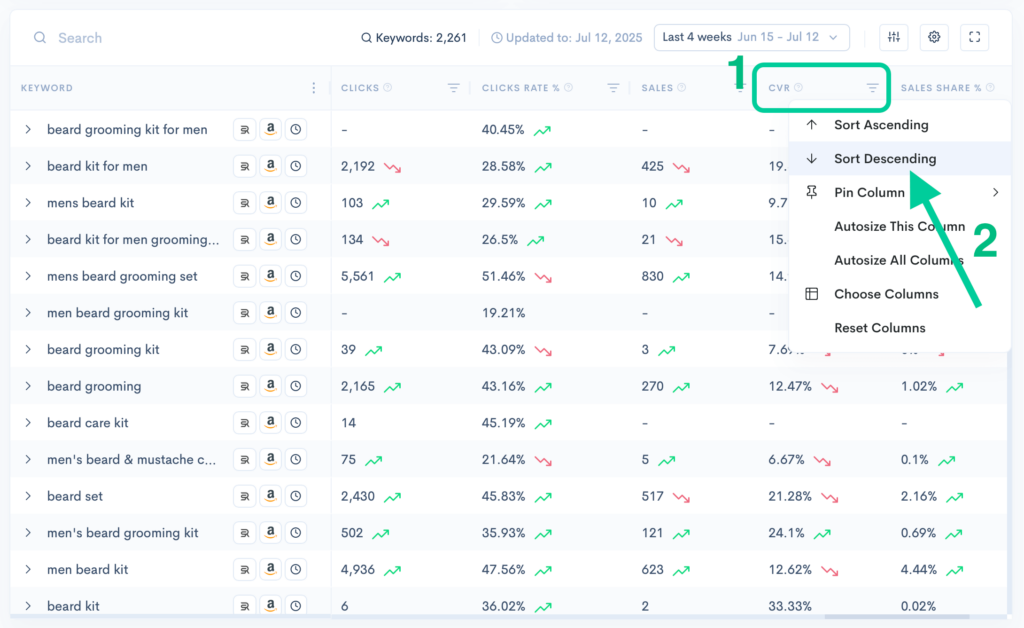Select Sort Descending from the menu

900,159
